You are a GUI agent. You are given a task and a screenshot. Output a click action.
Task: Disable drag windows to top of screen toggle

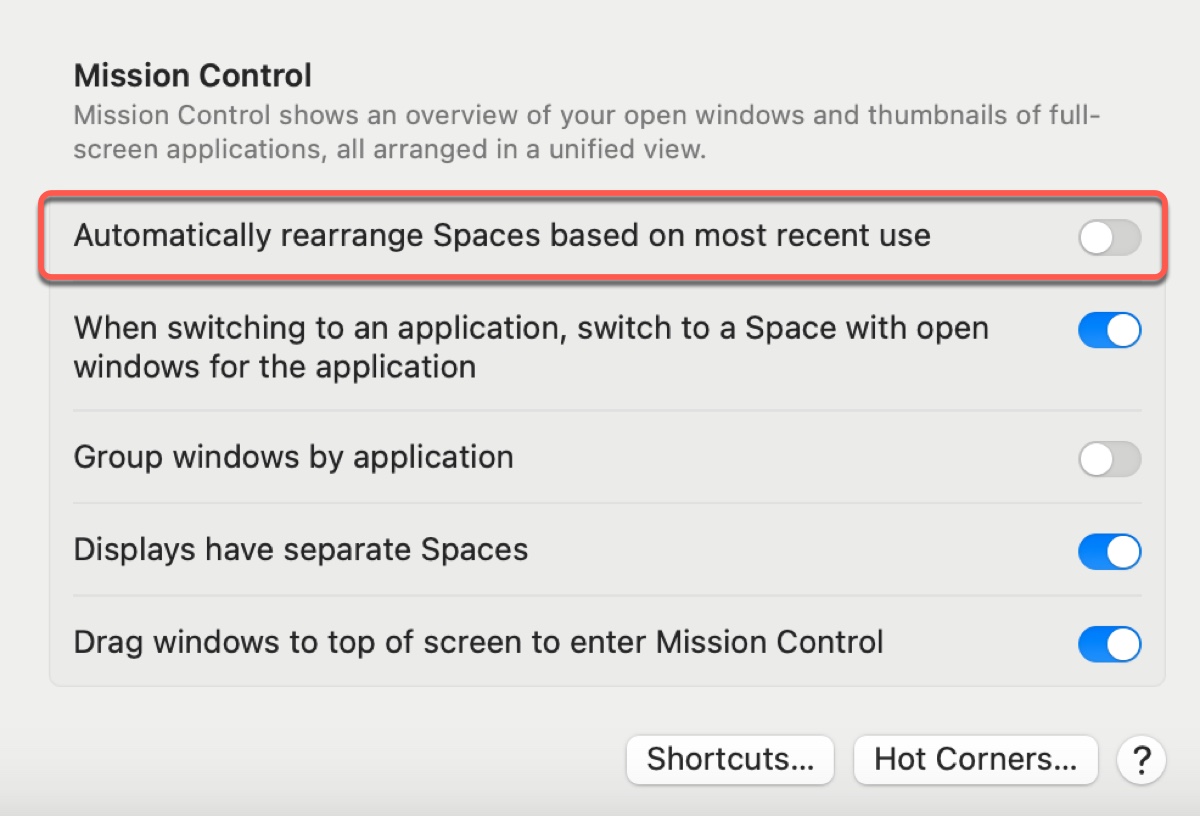pos(1109,644)
